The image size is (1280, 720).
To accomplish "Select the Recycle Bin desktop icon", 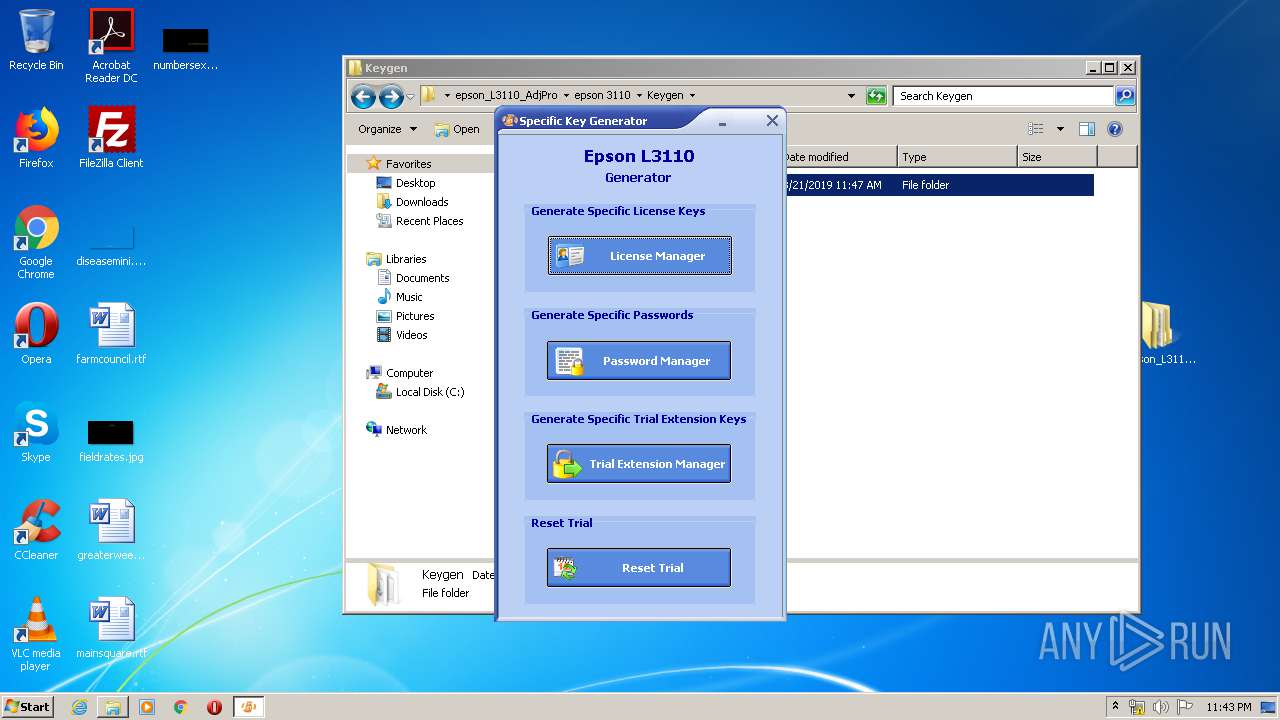I will pyautogui.click(x=36, y=40).
